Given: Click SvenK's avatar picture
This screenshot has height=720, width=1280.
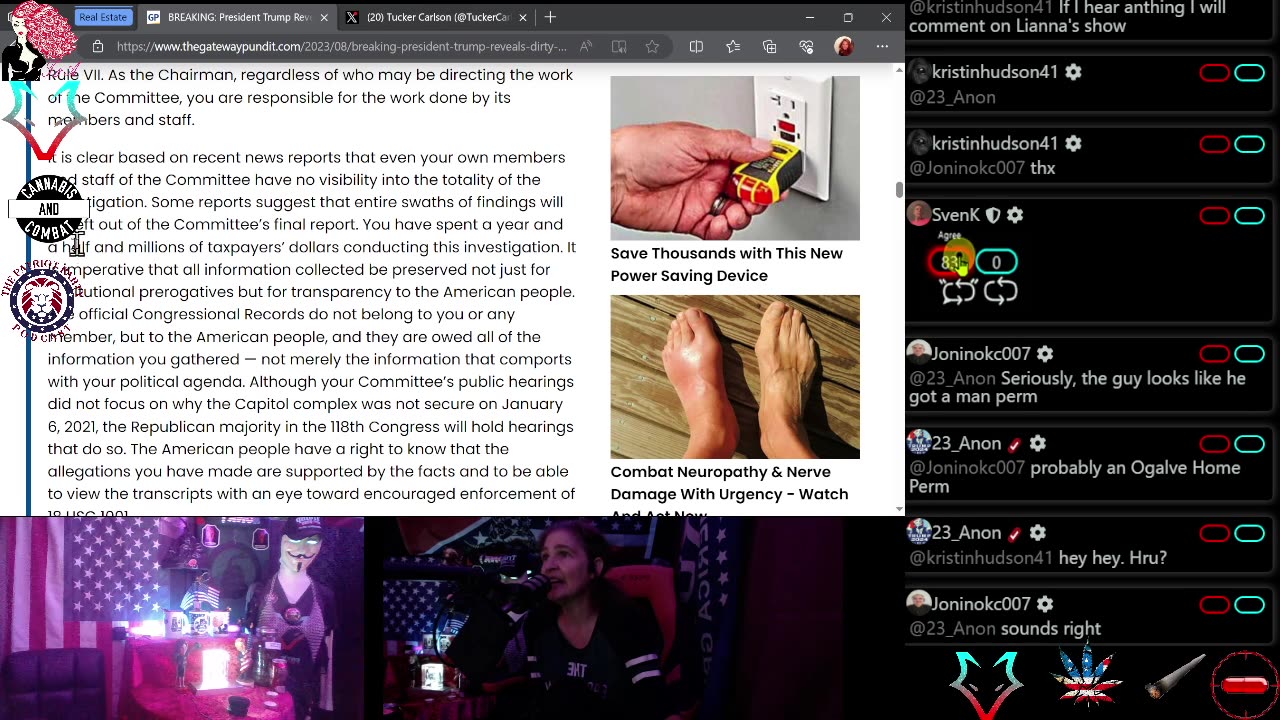Looking at the screenshot, I should coord(918,214).
